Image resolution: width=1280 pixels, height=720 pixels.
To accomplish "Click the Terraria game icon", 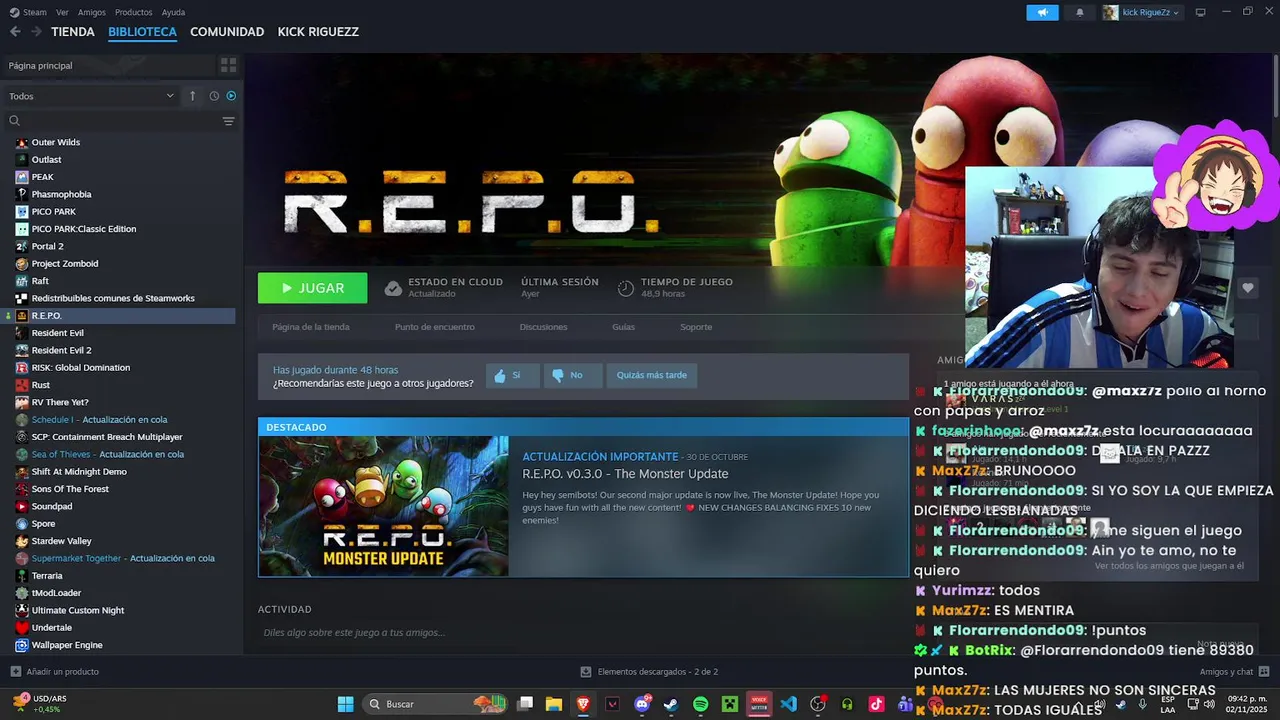I will tap(22, 576).
